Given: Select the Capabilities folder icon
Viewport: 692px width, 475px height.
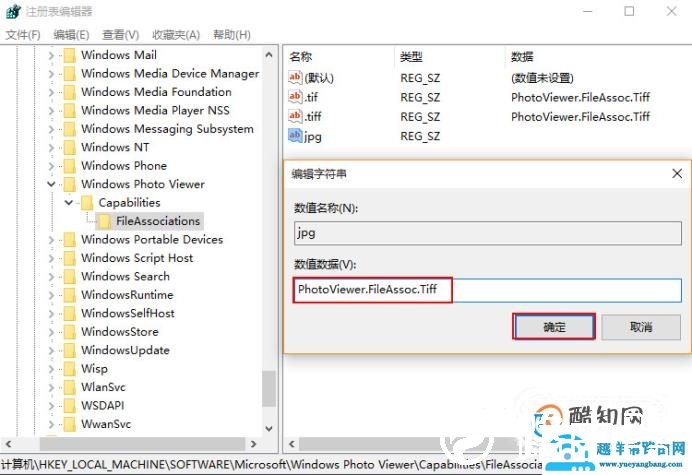Looking at the screenshot, I should coord(87,203).
